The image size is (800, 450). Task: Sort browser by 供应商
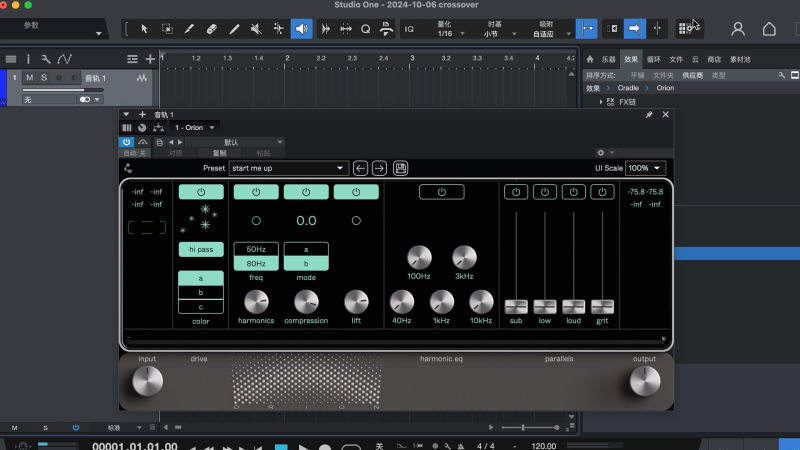(692, 75)
